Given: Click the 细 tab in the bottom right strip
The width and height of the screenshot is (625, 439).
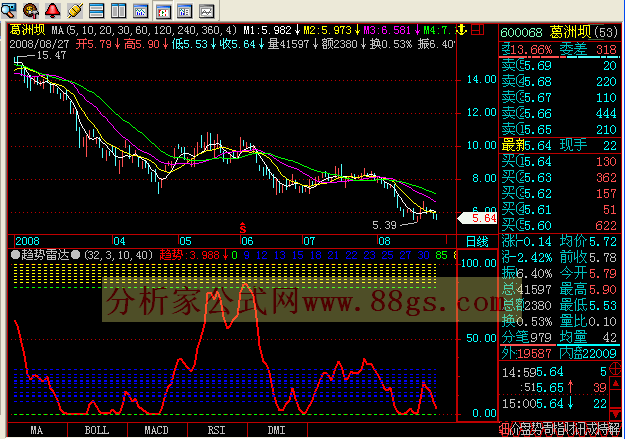Looking at the screenshot, I should [x=503, y=429].
